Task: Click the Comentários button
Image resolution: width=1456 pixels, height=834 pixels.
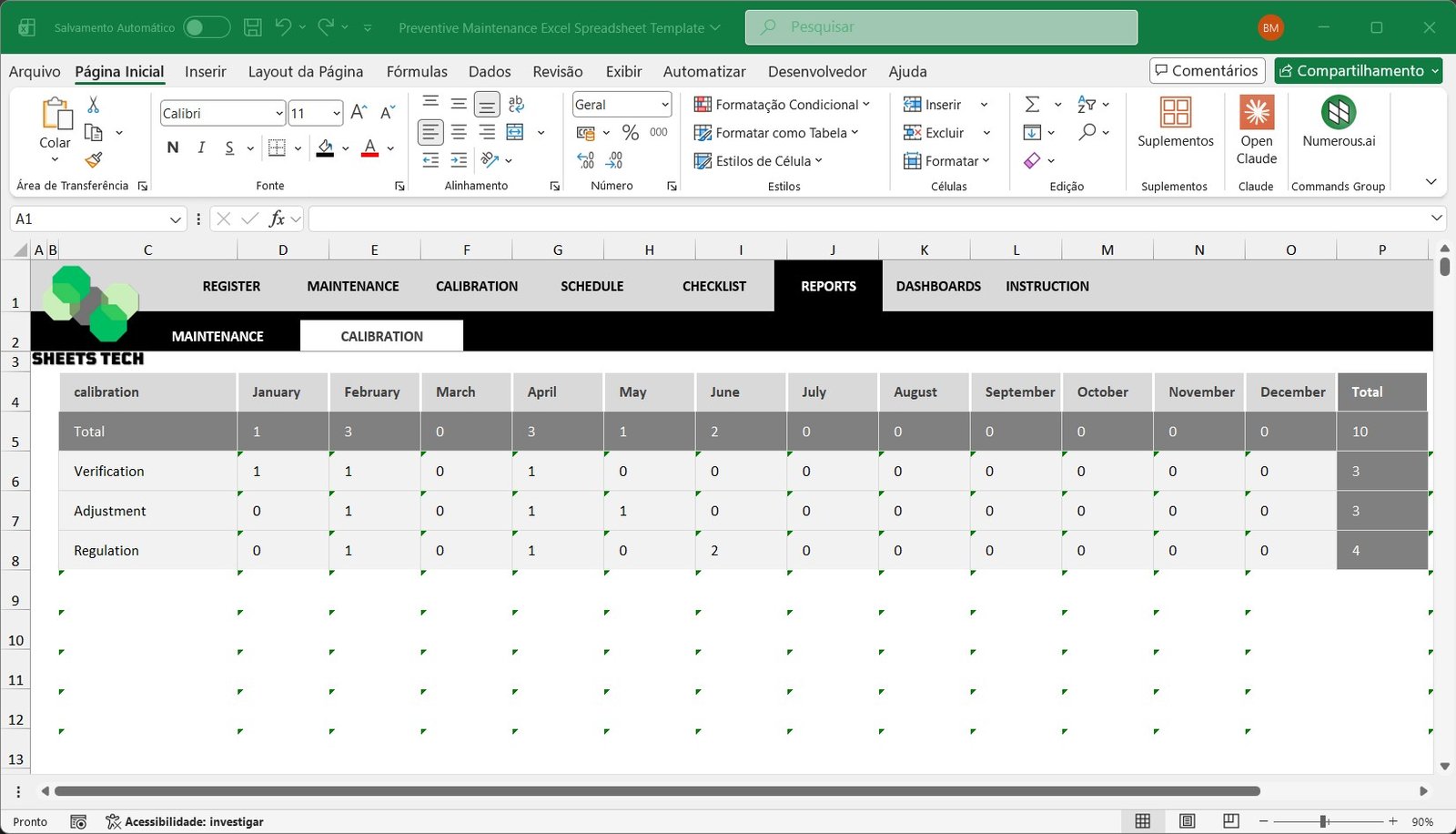Action: 1207,70
